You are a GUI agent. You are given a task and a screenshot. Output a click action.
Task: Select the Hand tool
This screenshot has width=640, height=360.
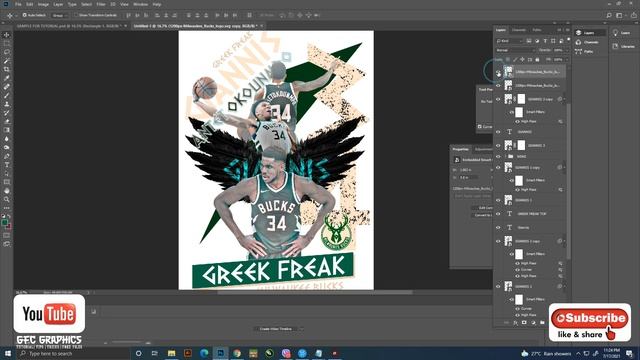coord(7,191)
